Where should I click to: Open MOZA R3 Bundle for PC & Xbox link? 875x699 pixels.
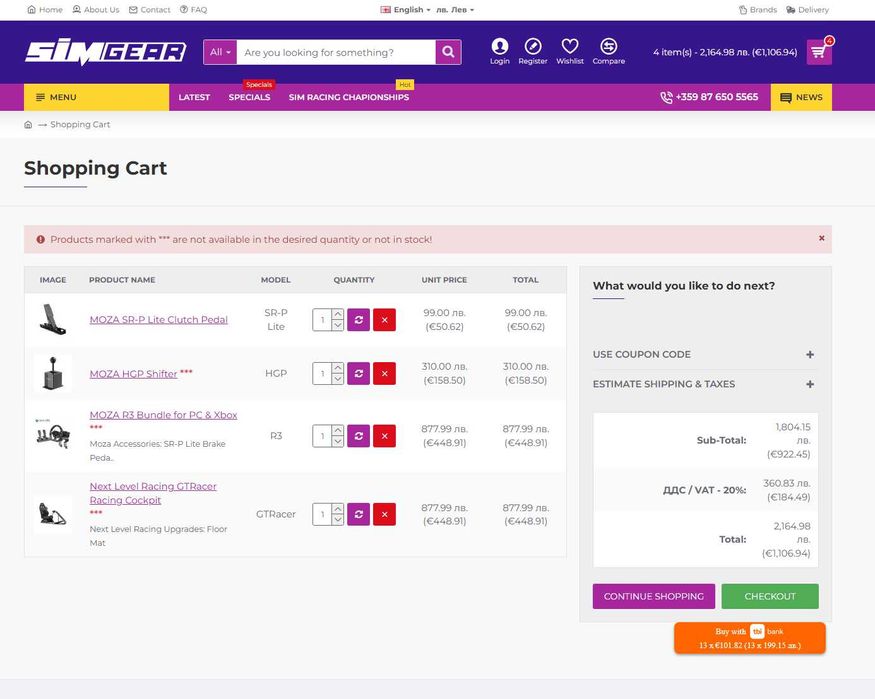(164, 415)
